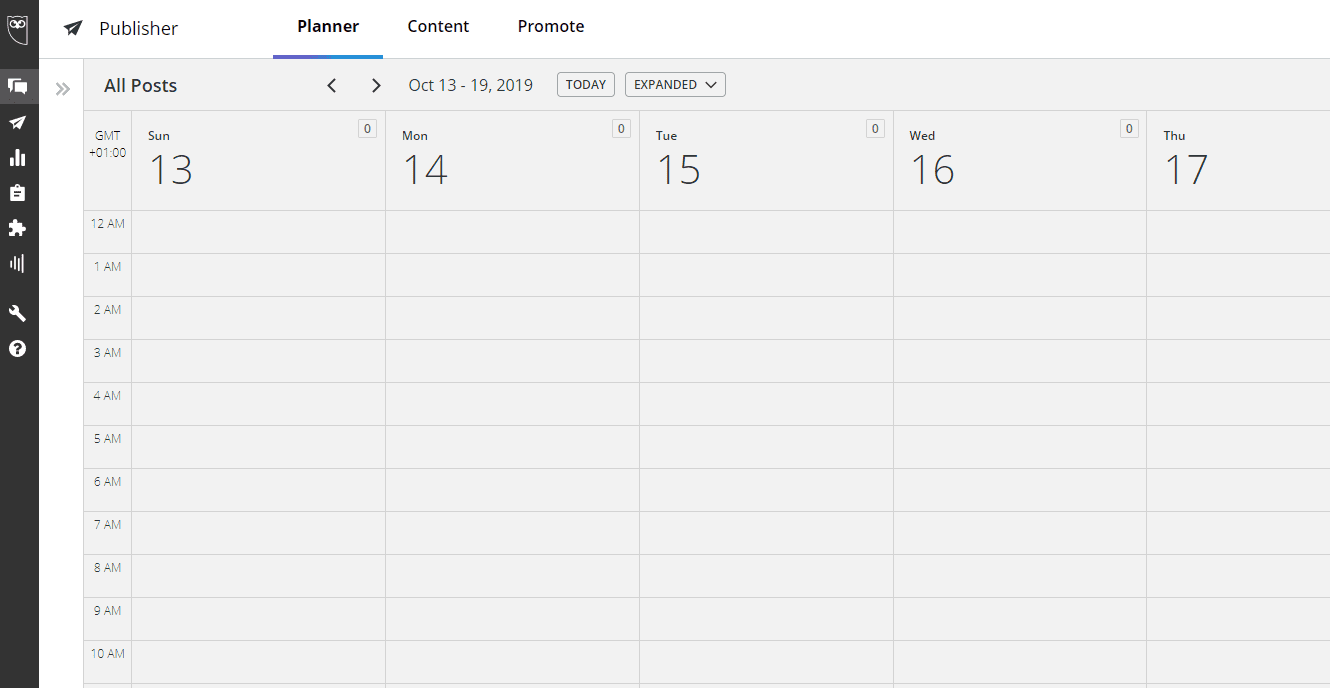1330x688 pixels.
Task: Click the 1 AM time label
Action: (x=108, y=267)
